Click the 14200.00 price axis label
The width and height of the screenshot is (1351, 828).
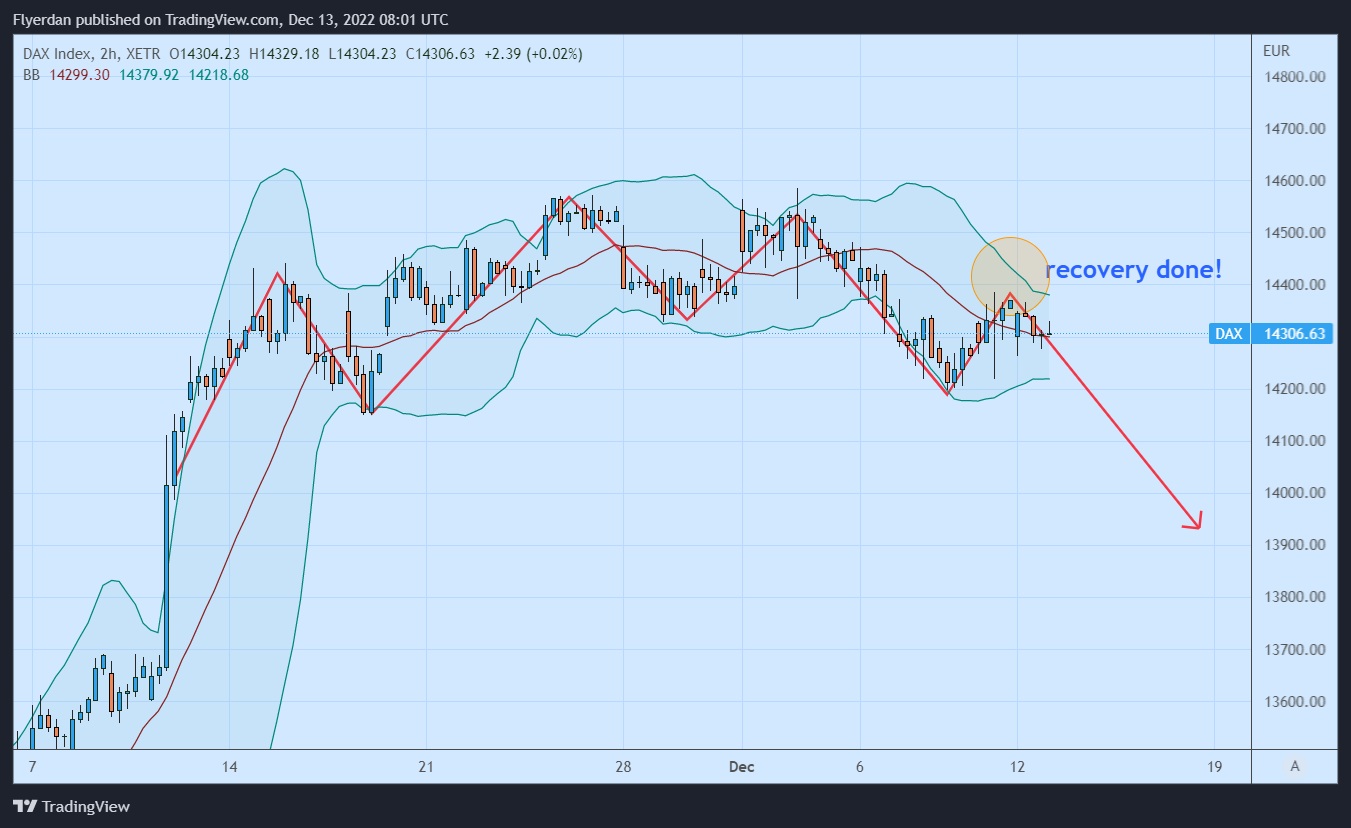click(1296, 389)
